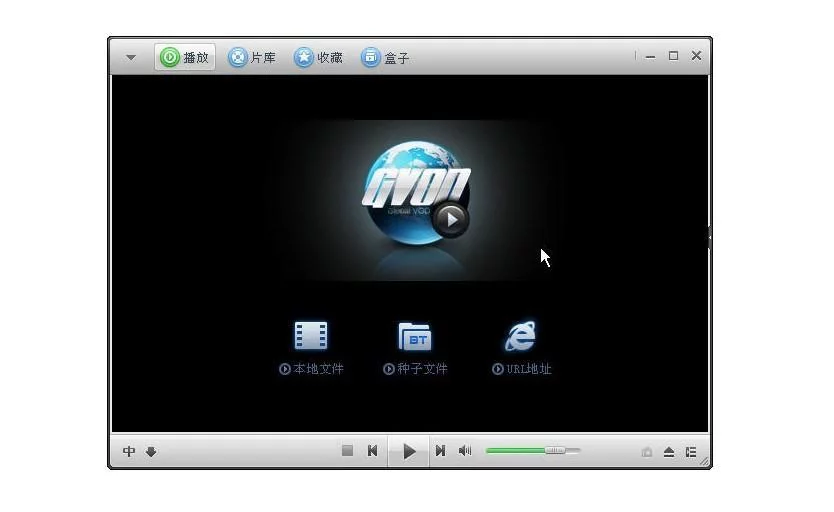Screen dimensions: 834x512
Task: Click the eject open file icon
Action: coord(669,452)
